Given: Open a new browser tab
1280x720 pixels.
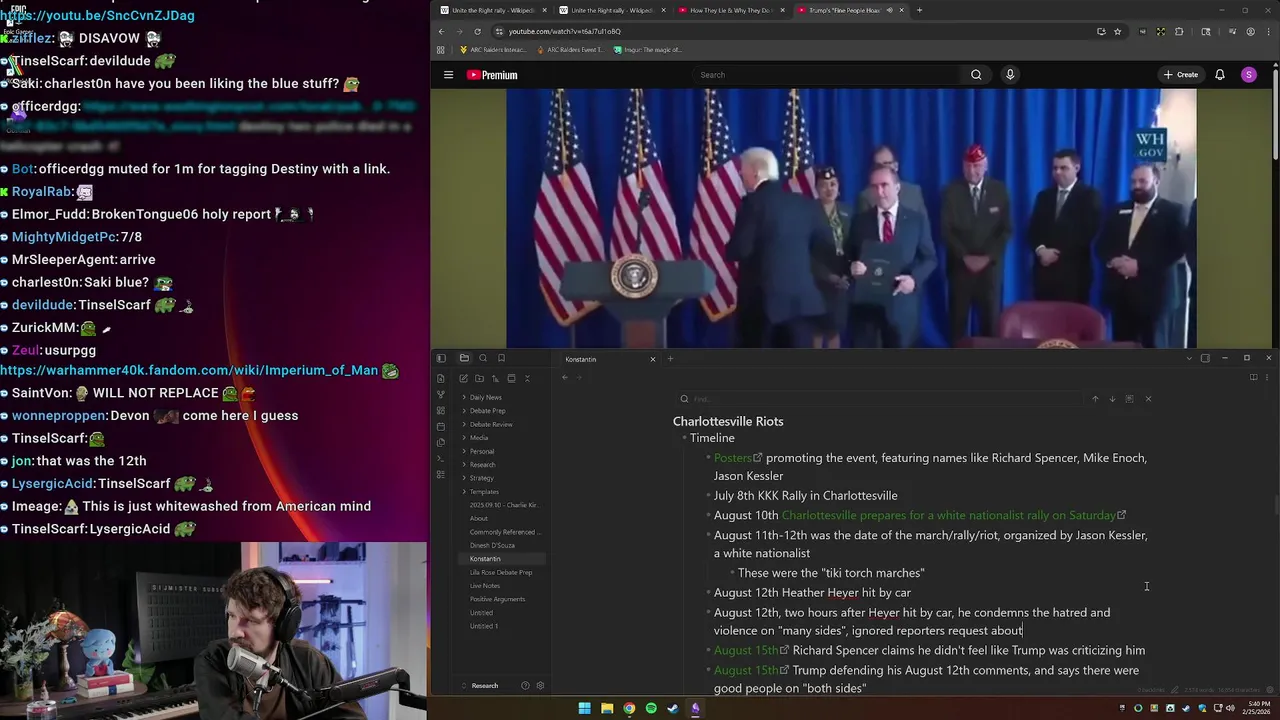Looking at the screenshot, I should point(919,10).
